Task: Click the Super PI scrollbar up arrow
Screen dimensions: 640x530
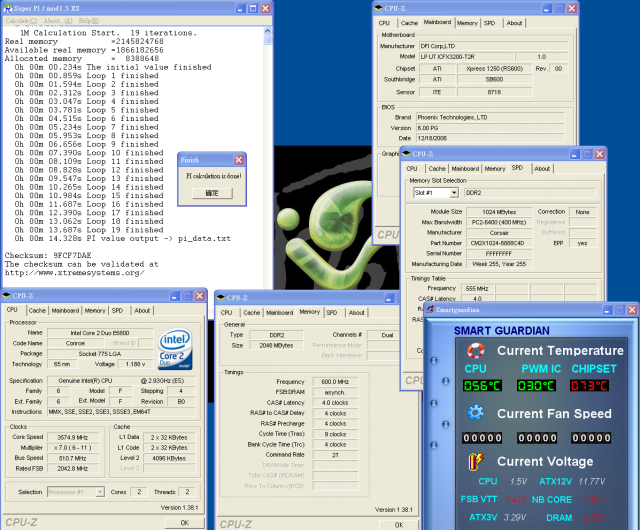Action: (267, 31)
